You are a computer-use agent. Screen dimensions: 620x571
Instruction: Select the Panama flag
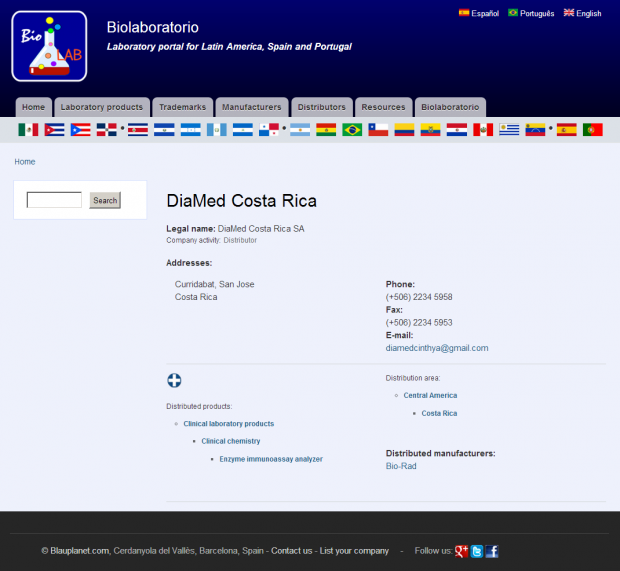(x=269, y=130)
